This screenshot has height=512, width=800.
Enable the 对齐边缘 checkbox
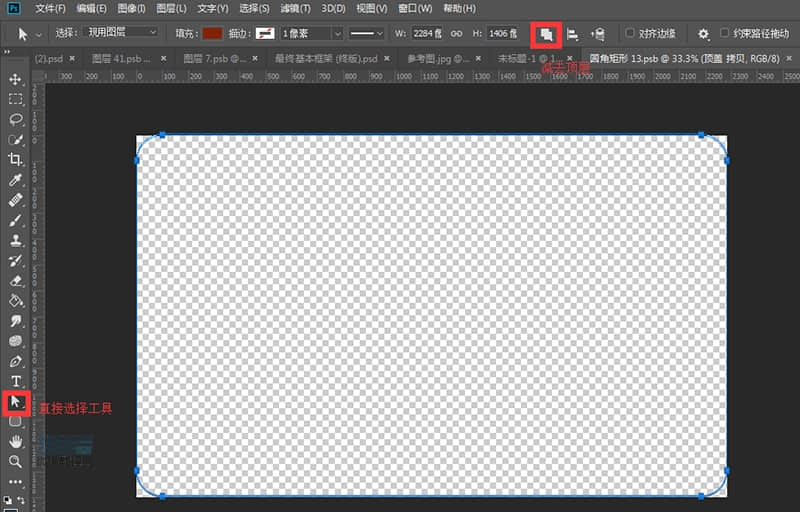click(630, 33)
